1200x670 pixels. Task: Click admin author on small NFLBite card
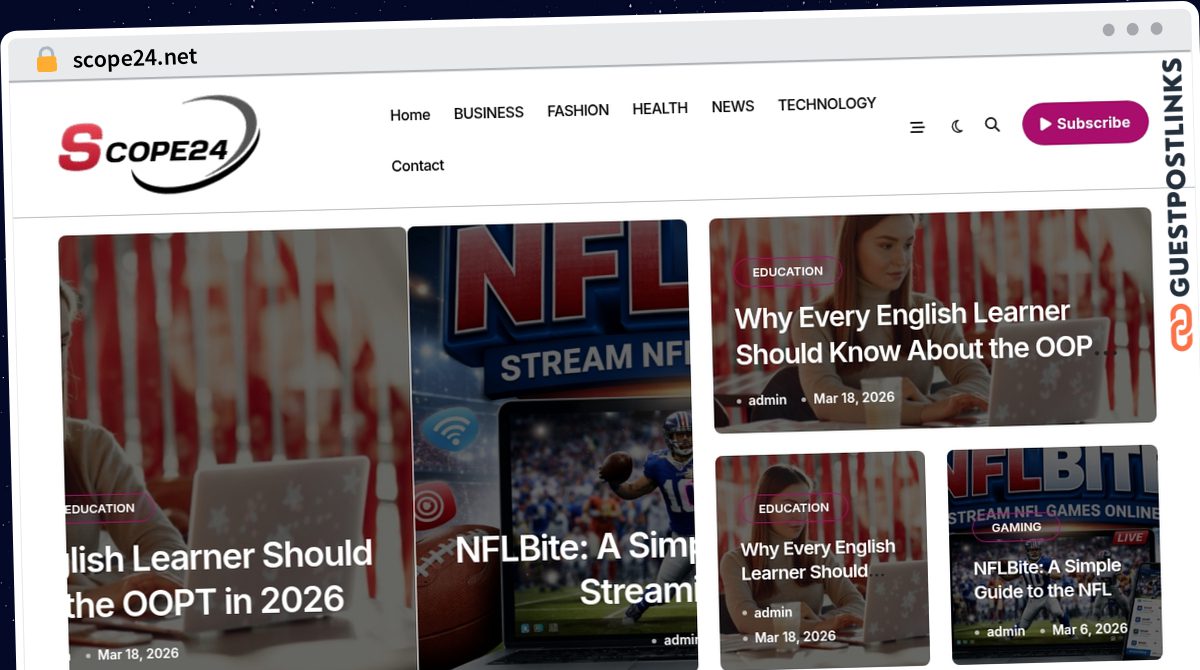coord(1006,632)
